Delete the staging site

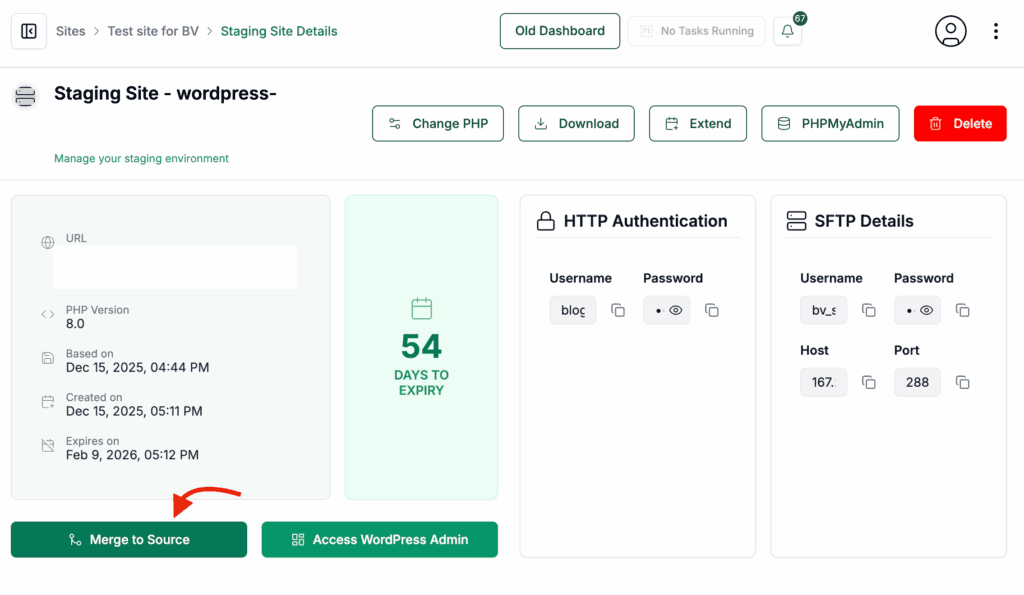[960, 123]
